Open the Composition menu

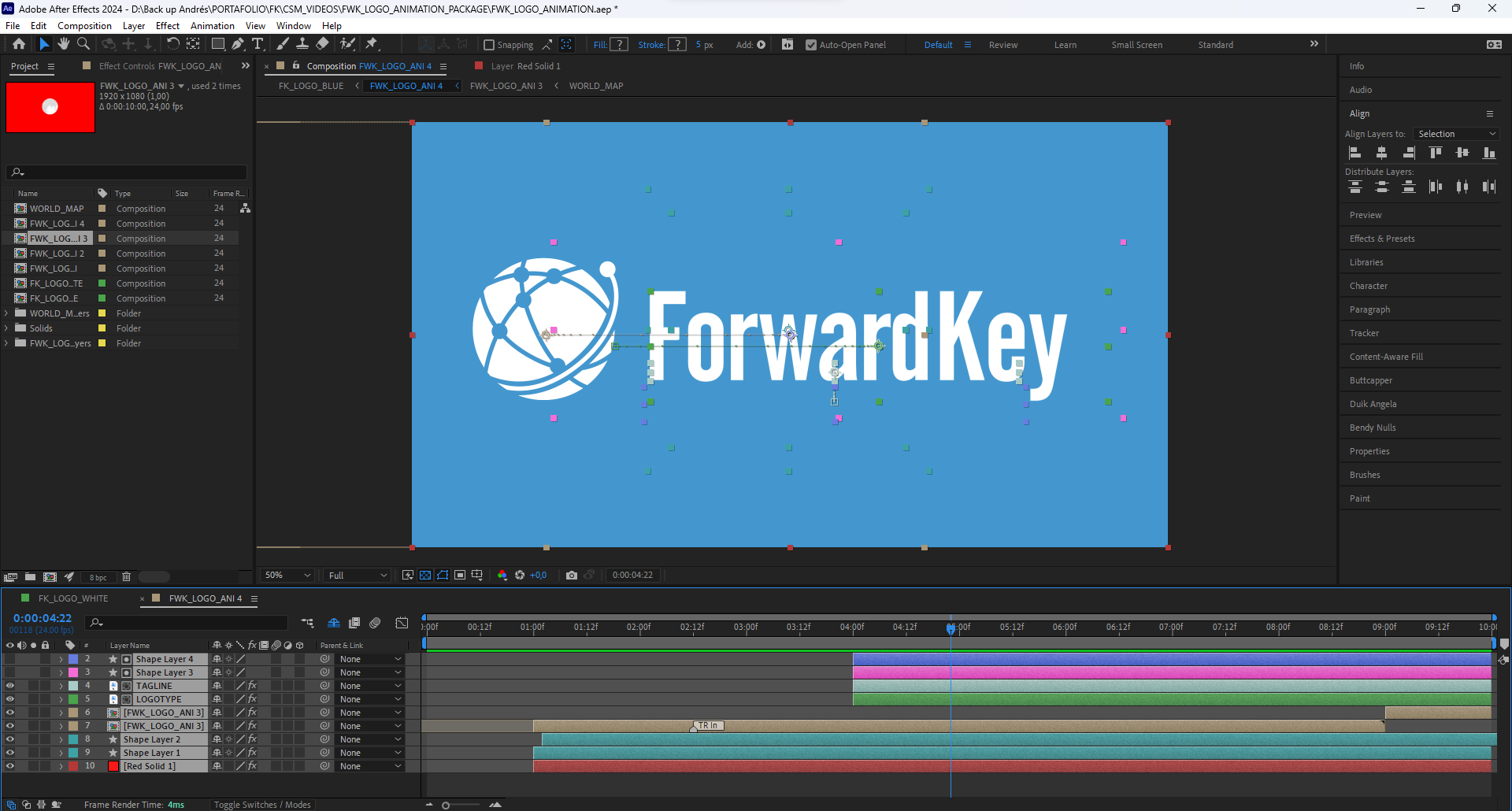click(x=84, y=26)
